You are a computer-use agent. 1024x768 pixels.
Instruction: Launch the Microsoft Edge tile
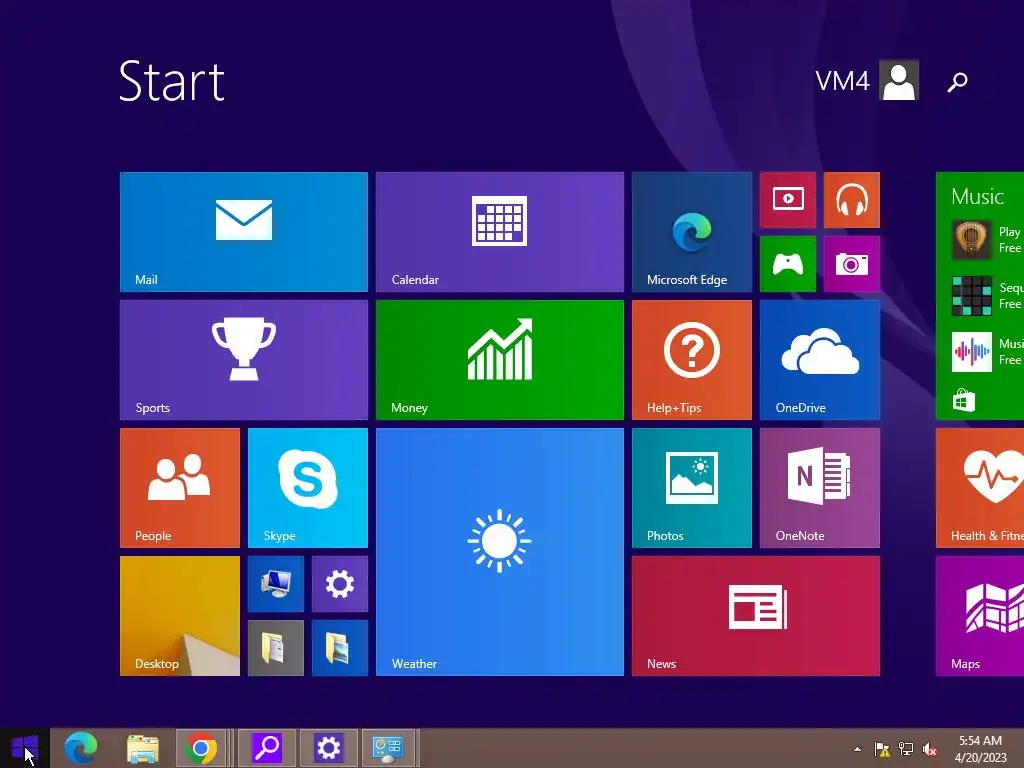click(x=692, y=232)
